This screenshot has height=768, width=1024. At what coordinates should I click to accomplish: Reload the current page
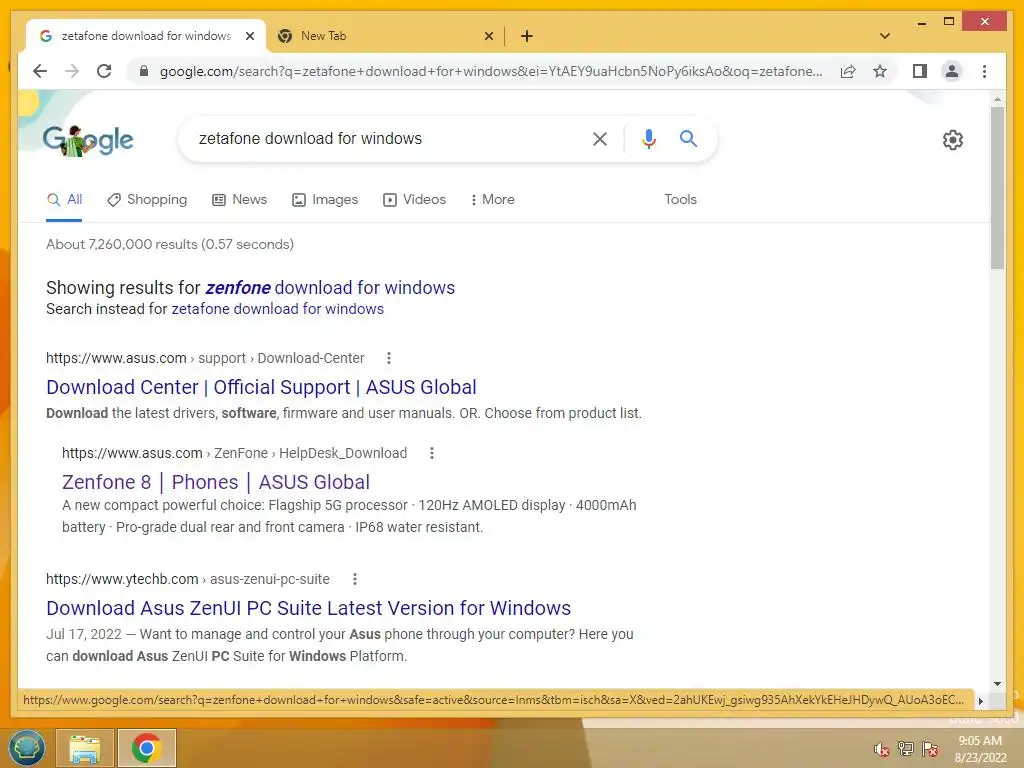104,71
